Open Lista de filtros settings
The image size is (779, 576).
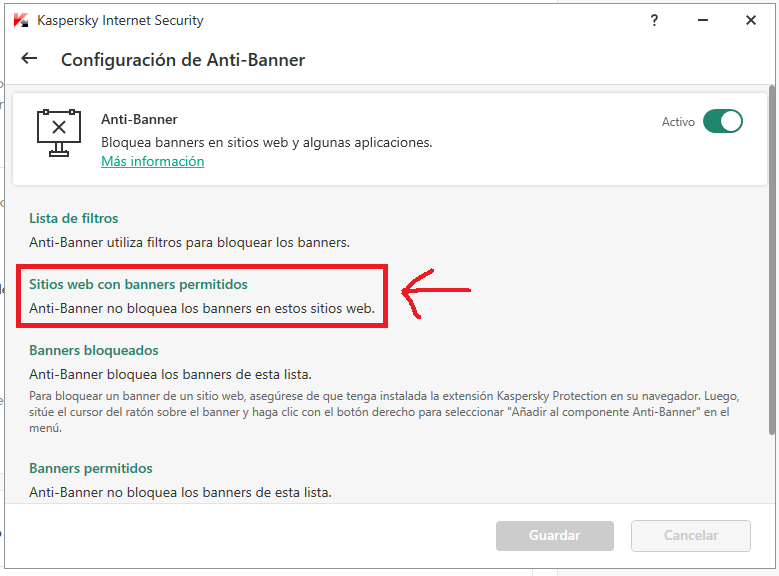tap(74, 219)
